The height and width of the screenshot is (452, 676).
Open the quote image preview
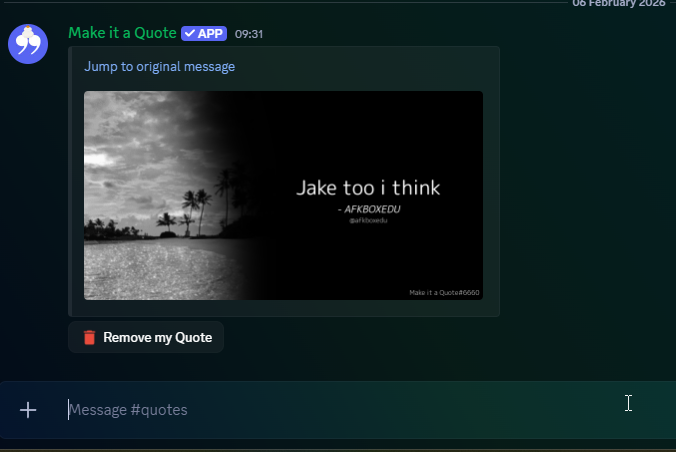283,195
